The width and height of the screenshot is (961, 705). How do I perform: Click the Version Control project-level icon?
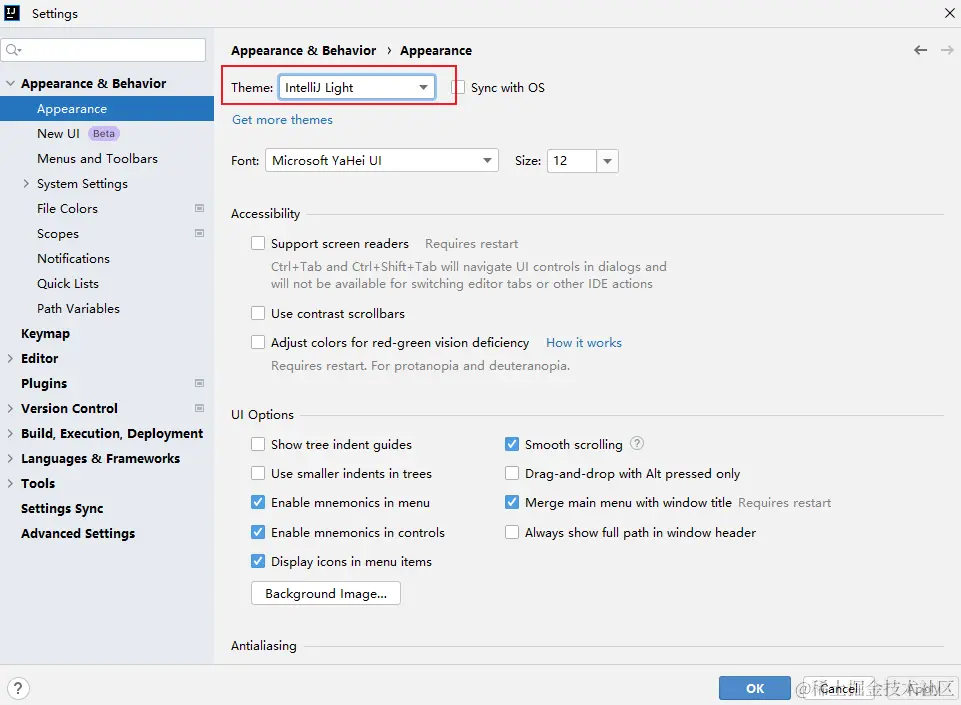[199, 408]
